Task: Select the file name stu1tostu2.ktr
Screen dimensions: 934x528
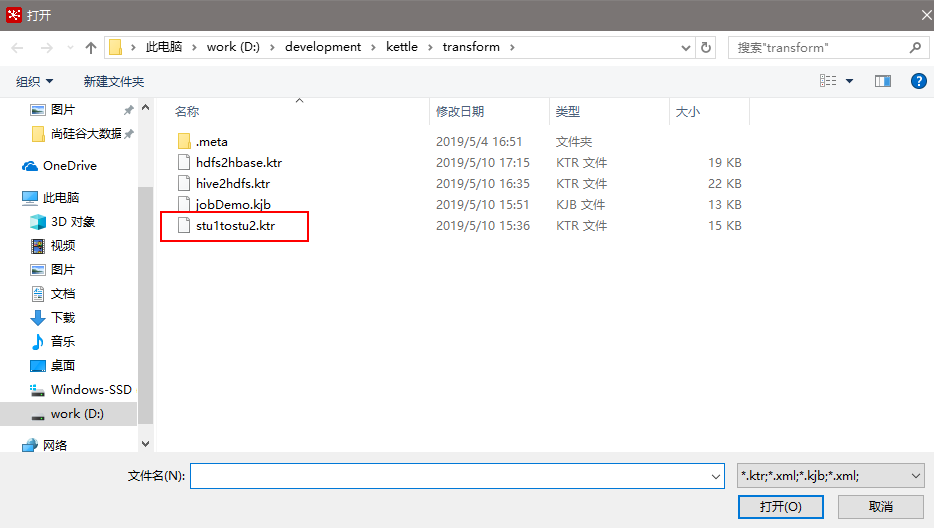Action: pos(235,226)
